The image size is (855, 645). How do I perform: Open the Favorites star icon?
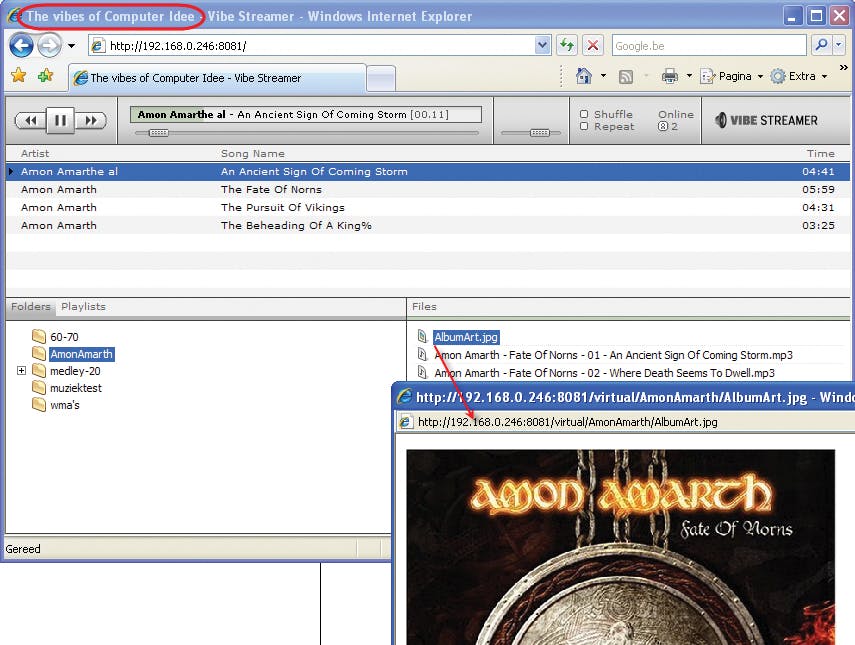(x=19, y=76)
